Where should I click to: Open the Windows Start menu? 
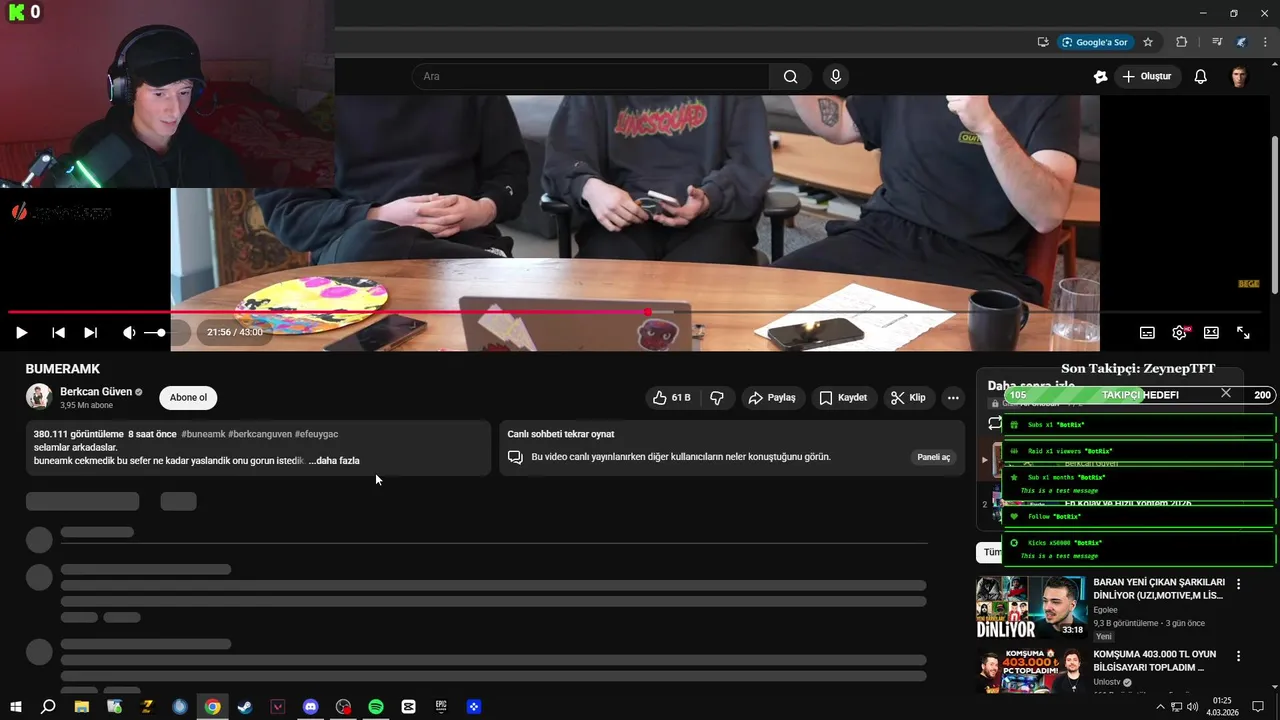[15, 707]
